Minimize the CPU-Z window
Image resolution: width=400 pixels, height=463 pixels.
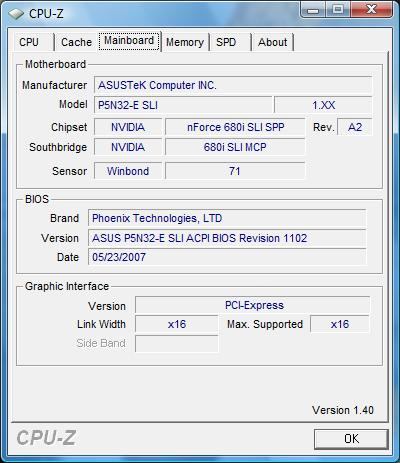click(x=313, y=10)
